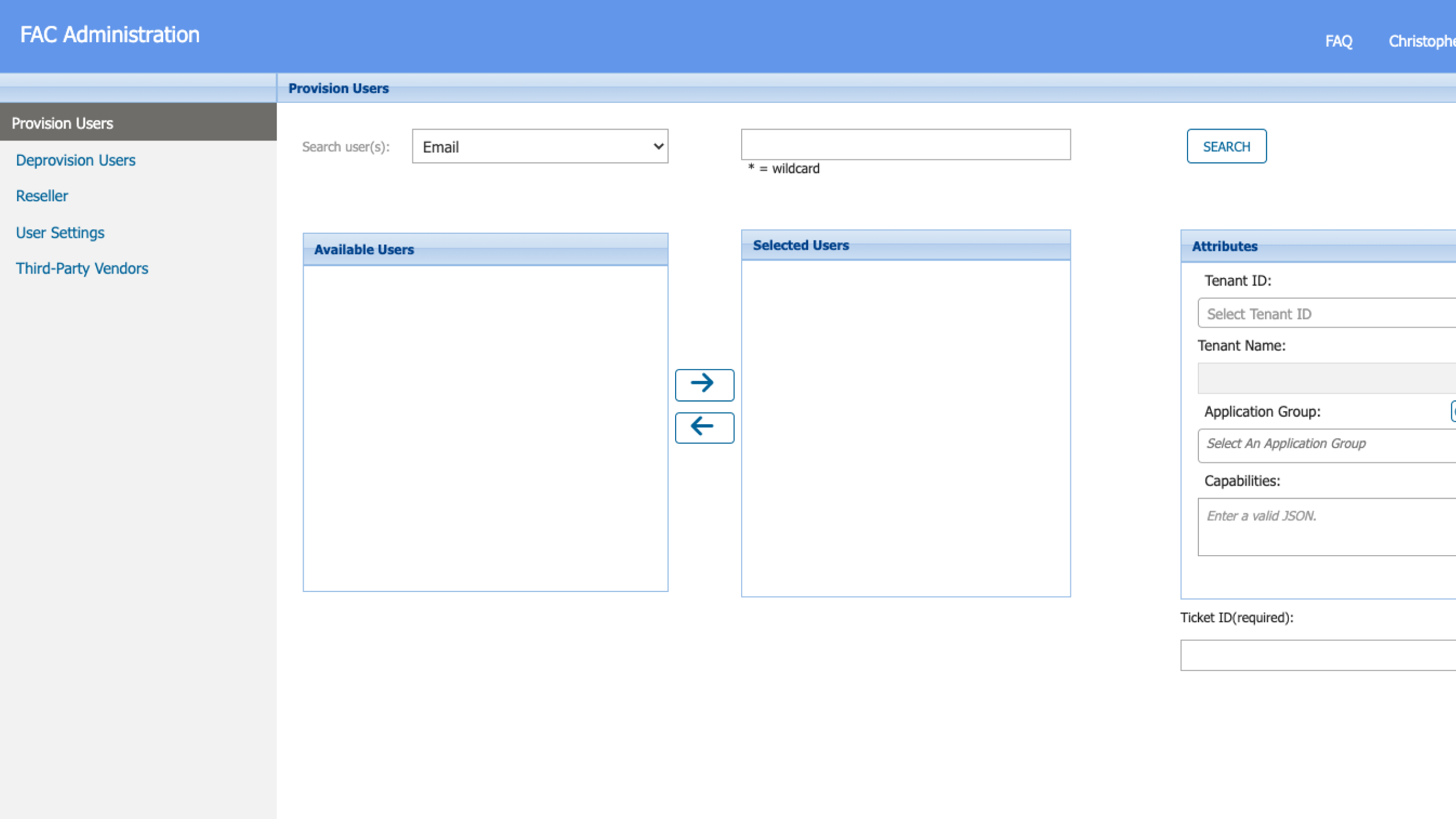Viewport: 1456px width, 819px height.
Task: Click inside the Available Users list
Action: [485, 427]
